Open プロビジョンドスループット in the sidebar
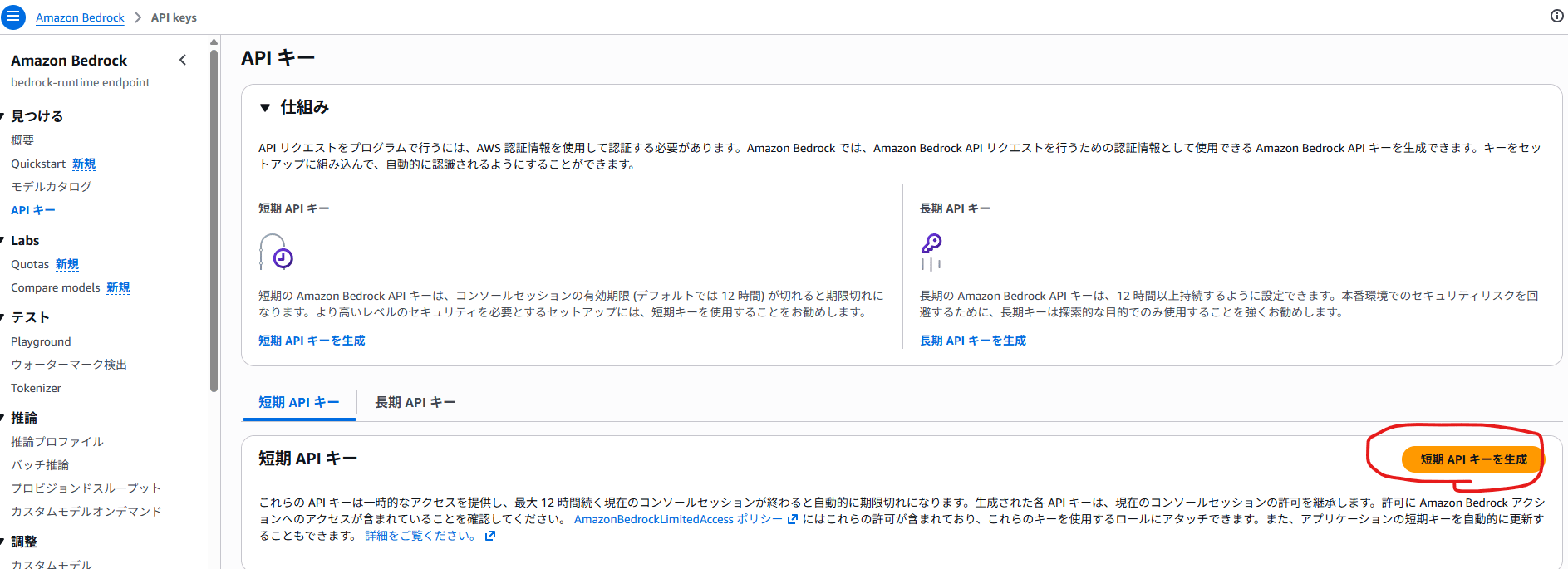 tap(86, 488)
